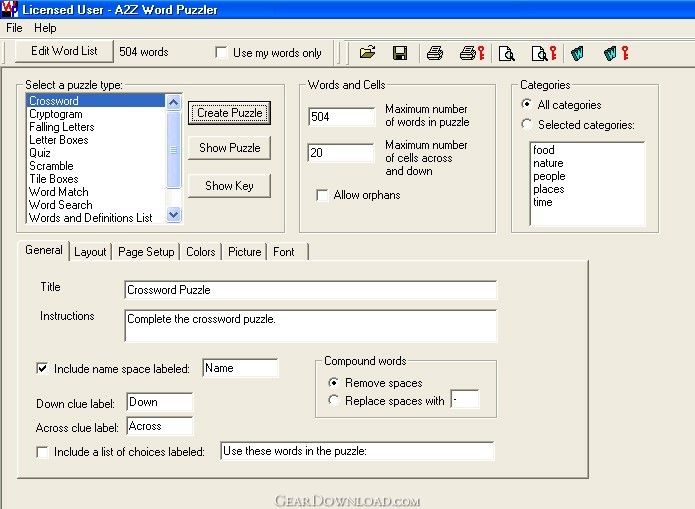Click the puzzle type list up arrow
Image resolution: width=695 pixels, height=509 pixels.
(174, 102)
